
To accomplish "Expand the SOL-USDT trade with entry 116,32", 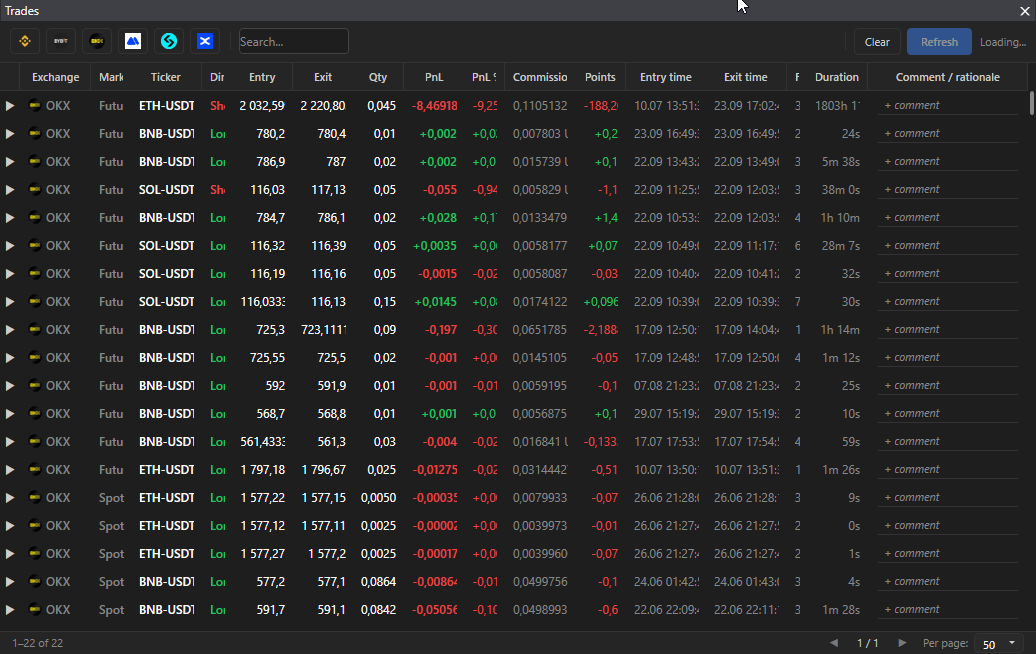I will pyautogui.click(x=10, y=246).
